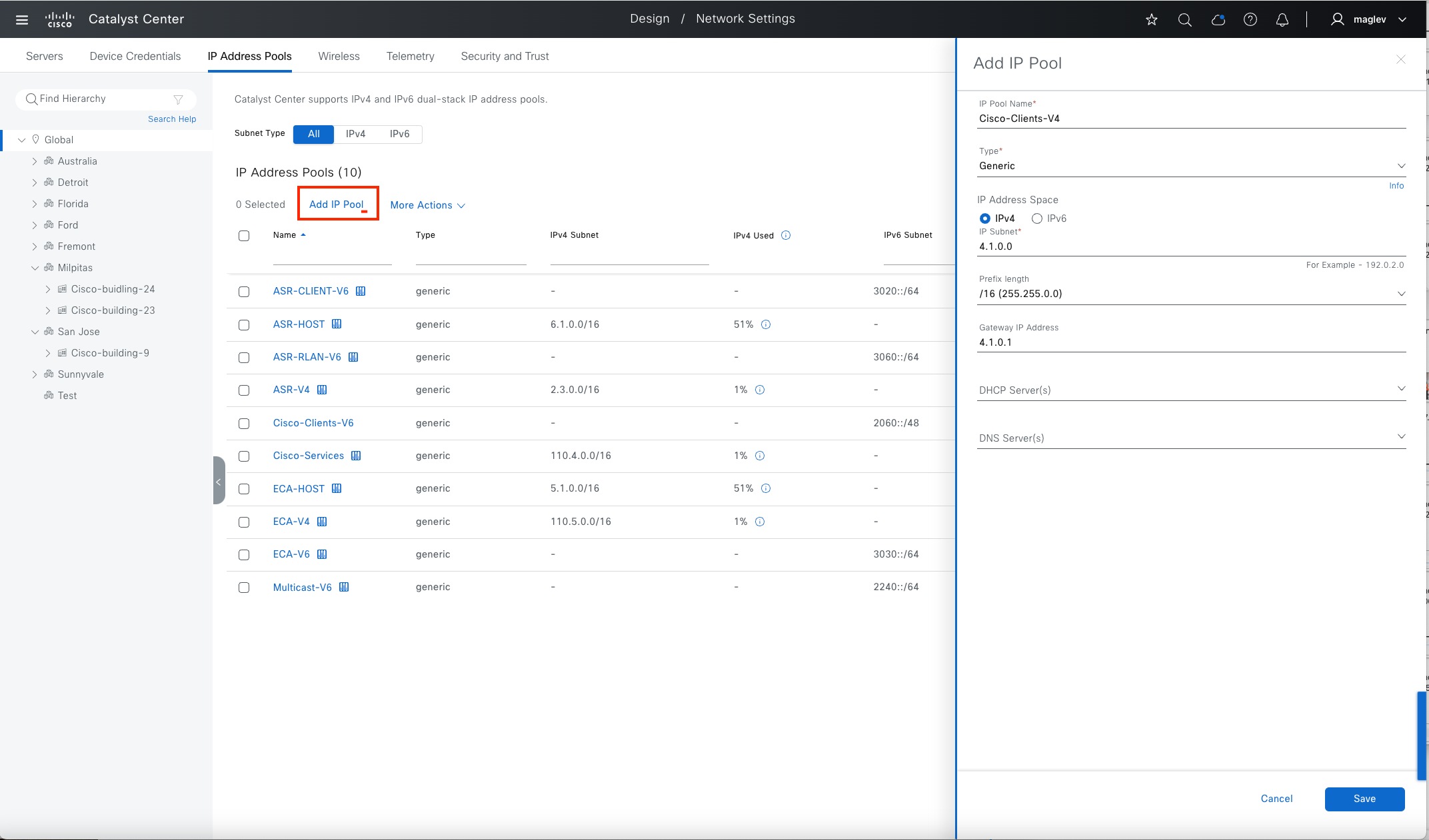This screenshot has width=1429, height=840.
Task: Click the Save button
Action: [1364, 799]
